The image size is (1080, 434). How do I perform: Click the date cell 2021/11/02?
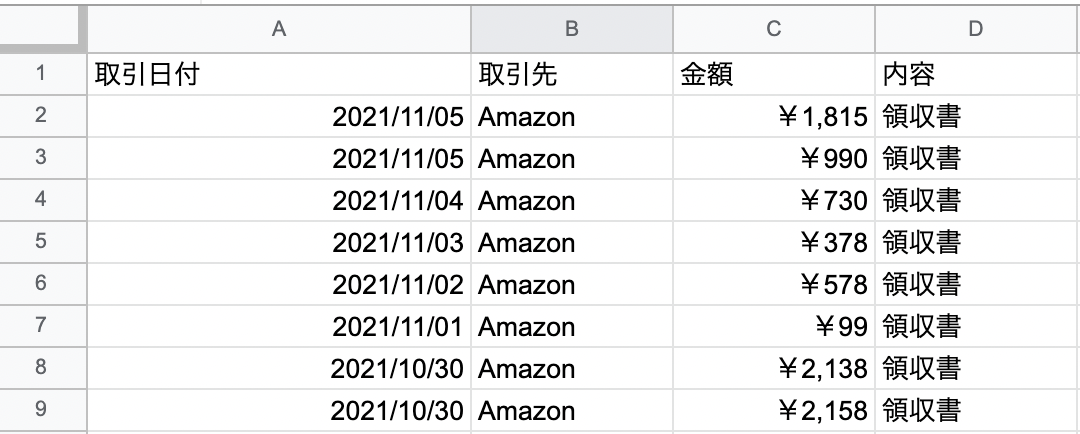(279, 285)
